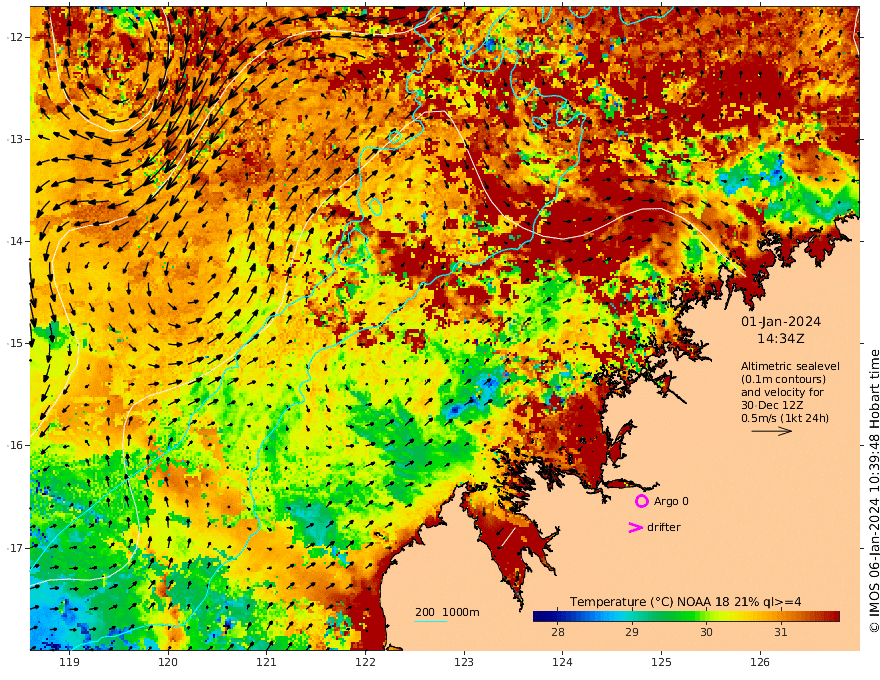This screenshot has width=880, height=680.
Task: Click the cyan 200m isobath legend line
Action: tap(431, 621)
